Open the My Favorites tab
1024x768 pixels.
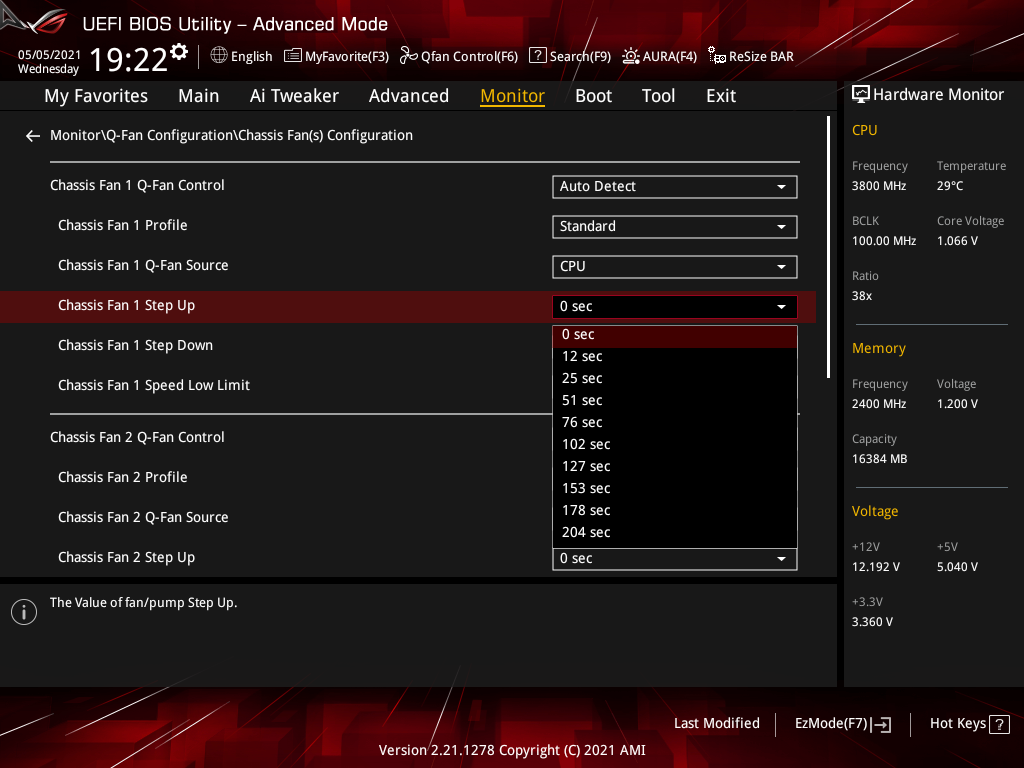click(x=96, y=96)
